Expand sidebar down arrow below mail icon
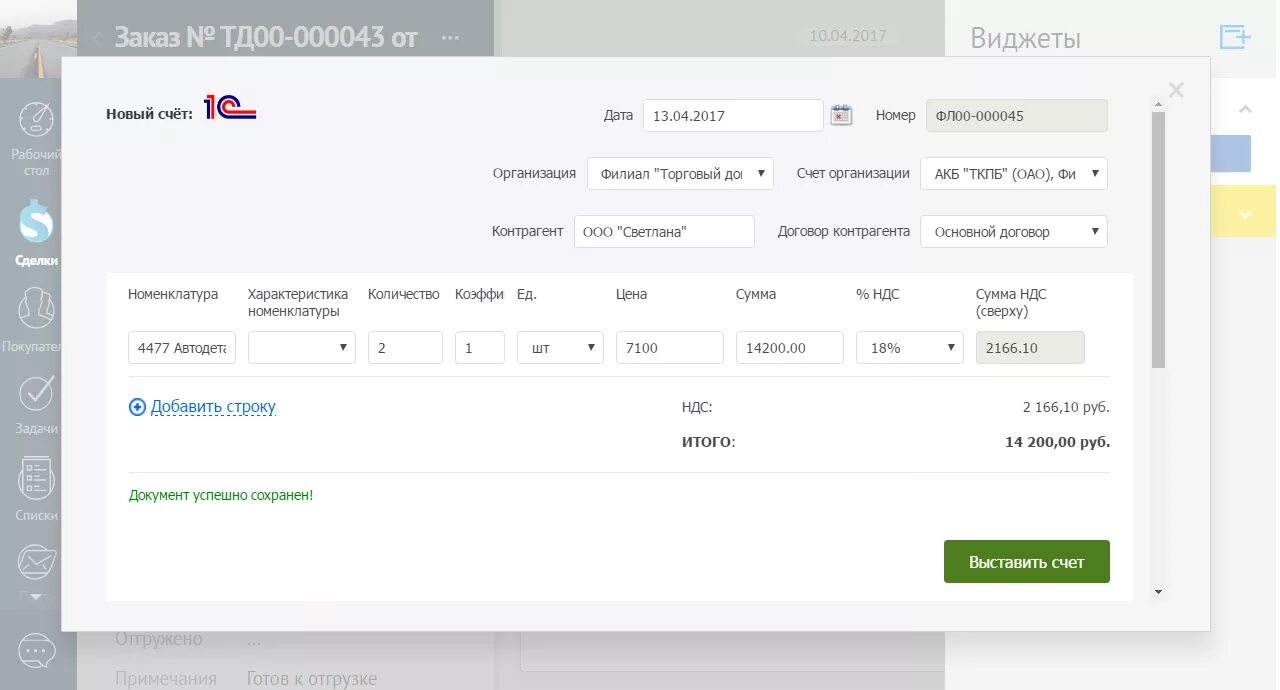Image resolution: width=1280 pixels, height=690 pixels. click(x=37, y=596)
